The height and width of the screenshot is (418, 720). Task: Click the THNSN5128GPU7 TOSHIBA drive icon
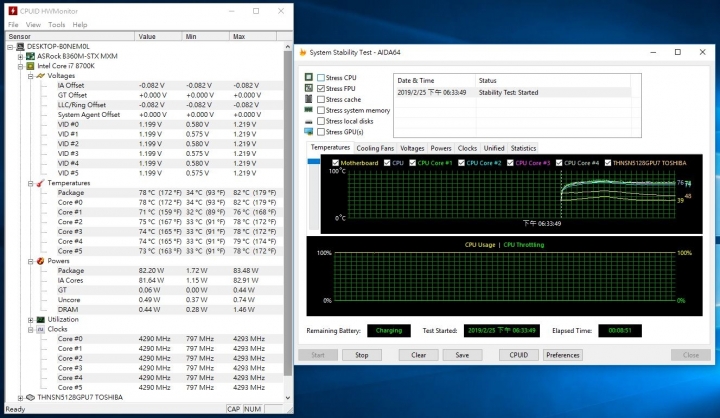(x=30, y=397)
